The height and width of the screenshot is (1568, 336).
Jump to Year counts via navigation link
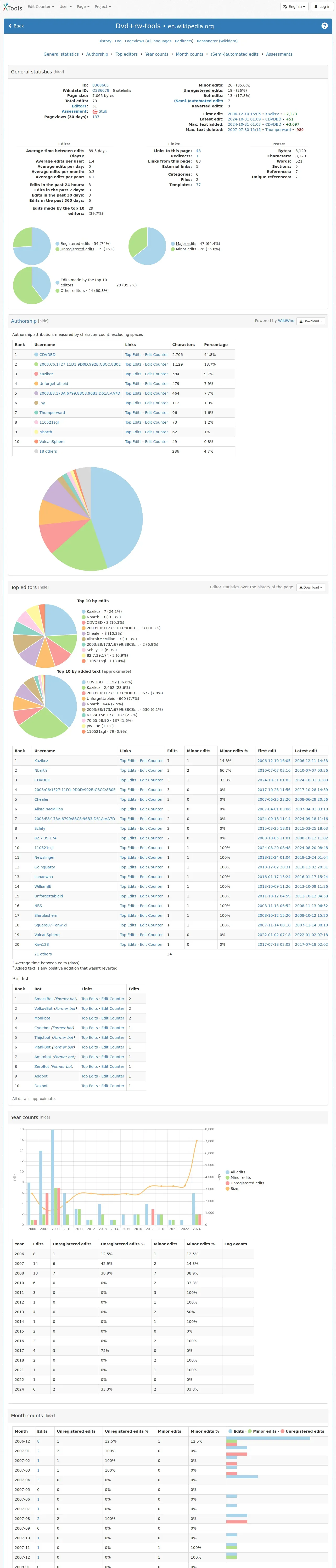157,54
